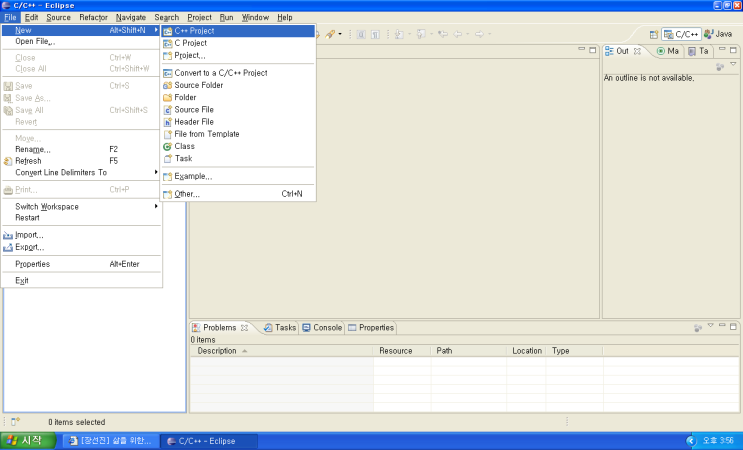Click the Next Annotation toolbar icon
Image resolution: width=743 pixels, height=450 pixels.
(399, 34)
